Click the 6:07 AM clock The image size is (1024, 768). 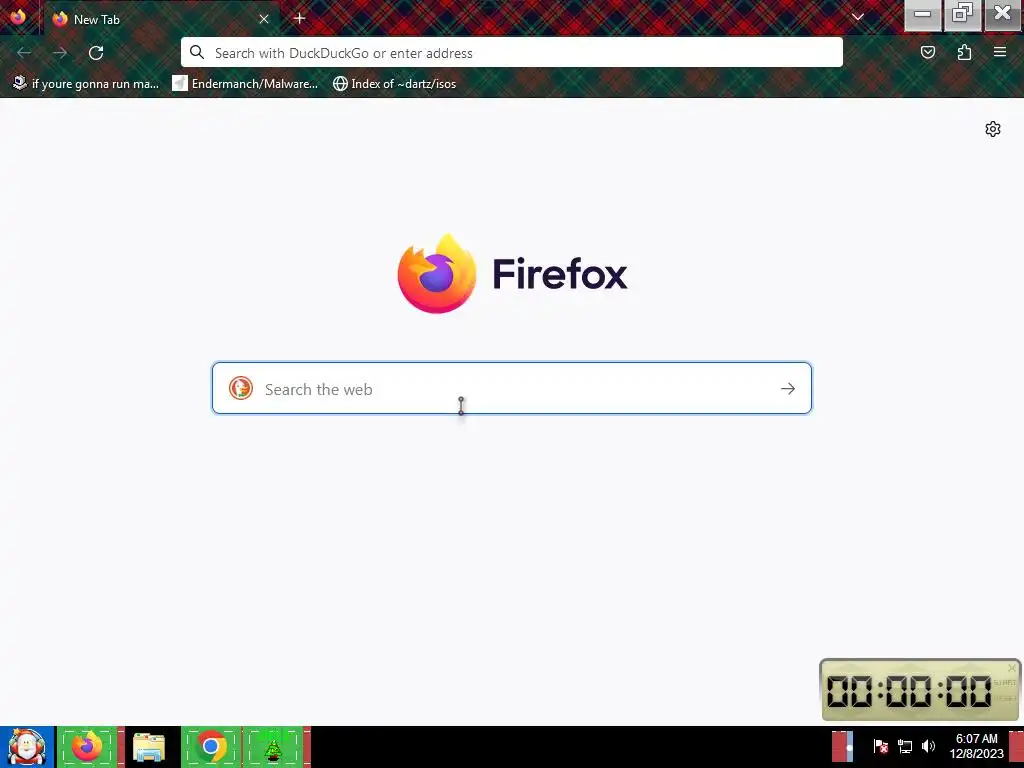(x=976, y=746)
